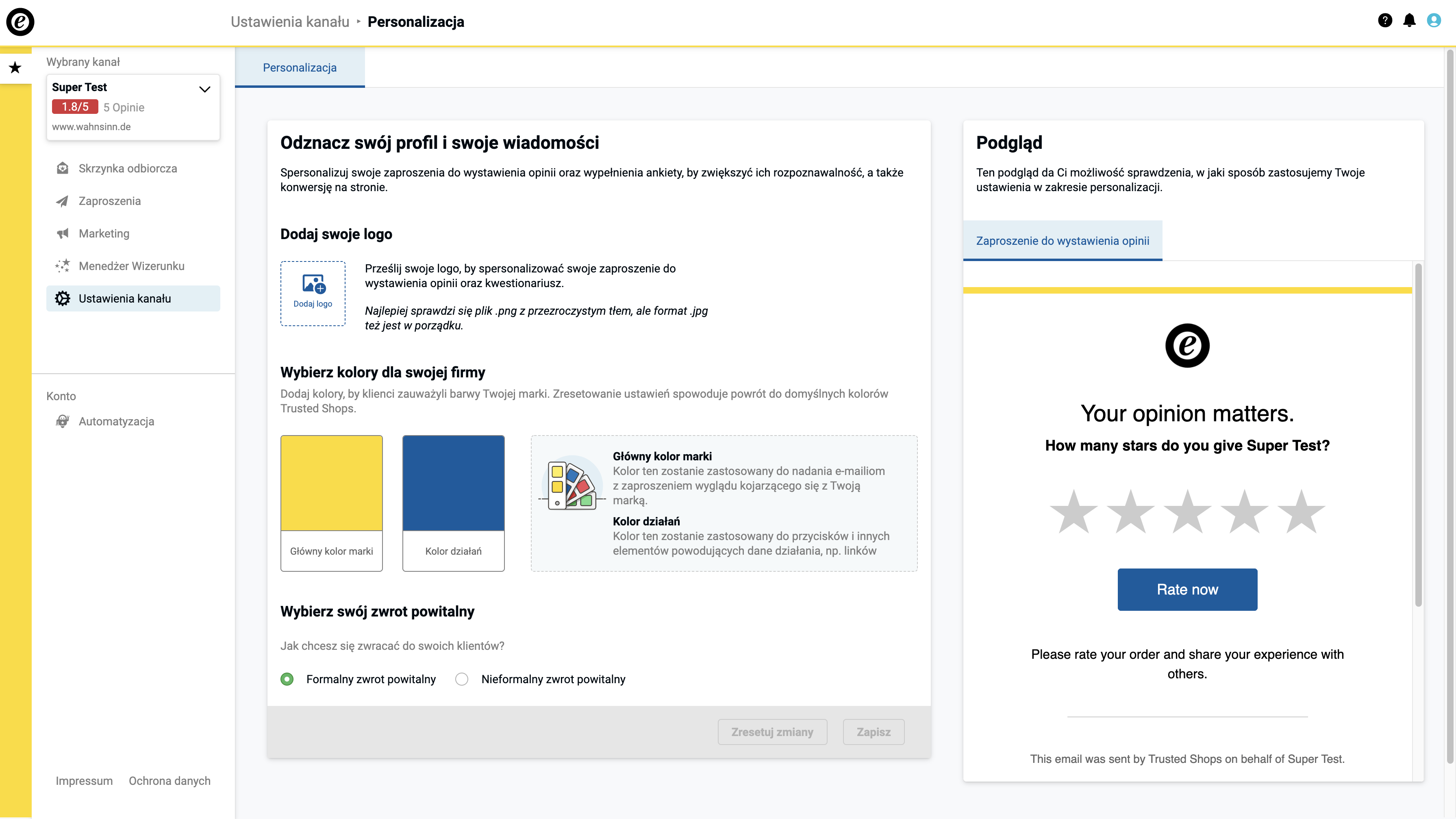This screenshot has height=819, width=1456.
Task: Open the notifications bell
Action: pyautogui.click(x=1410, y=21)
